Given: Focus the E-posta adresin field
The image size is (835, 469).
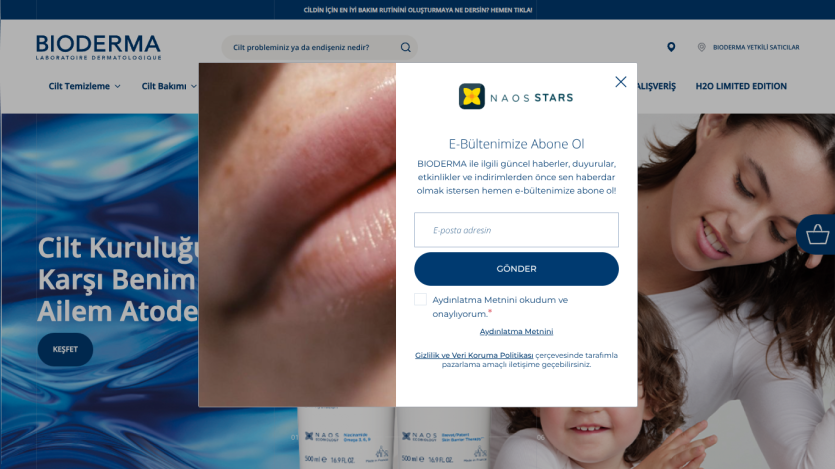Looking at the screenshot, I should [x=516, y=230].
